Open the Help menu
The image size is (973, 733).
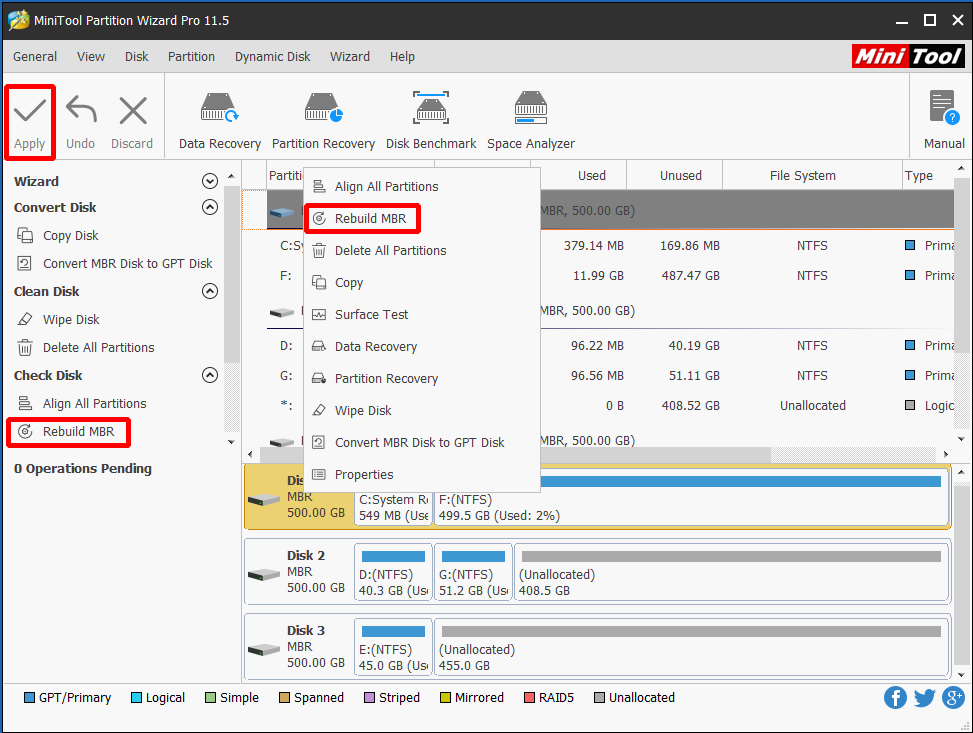(x=402, y=56)
